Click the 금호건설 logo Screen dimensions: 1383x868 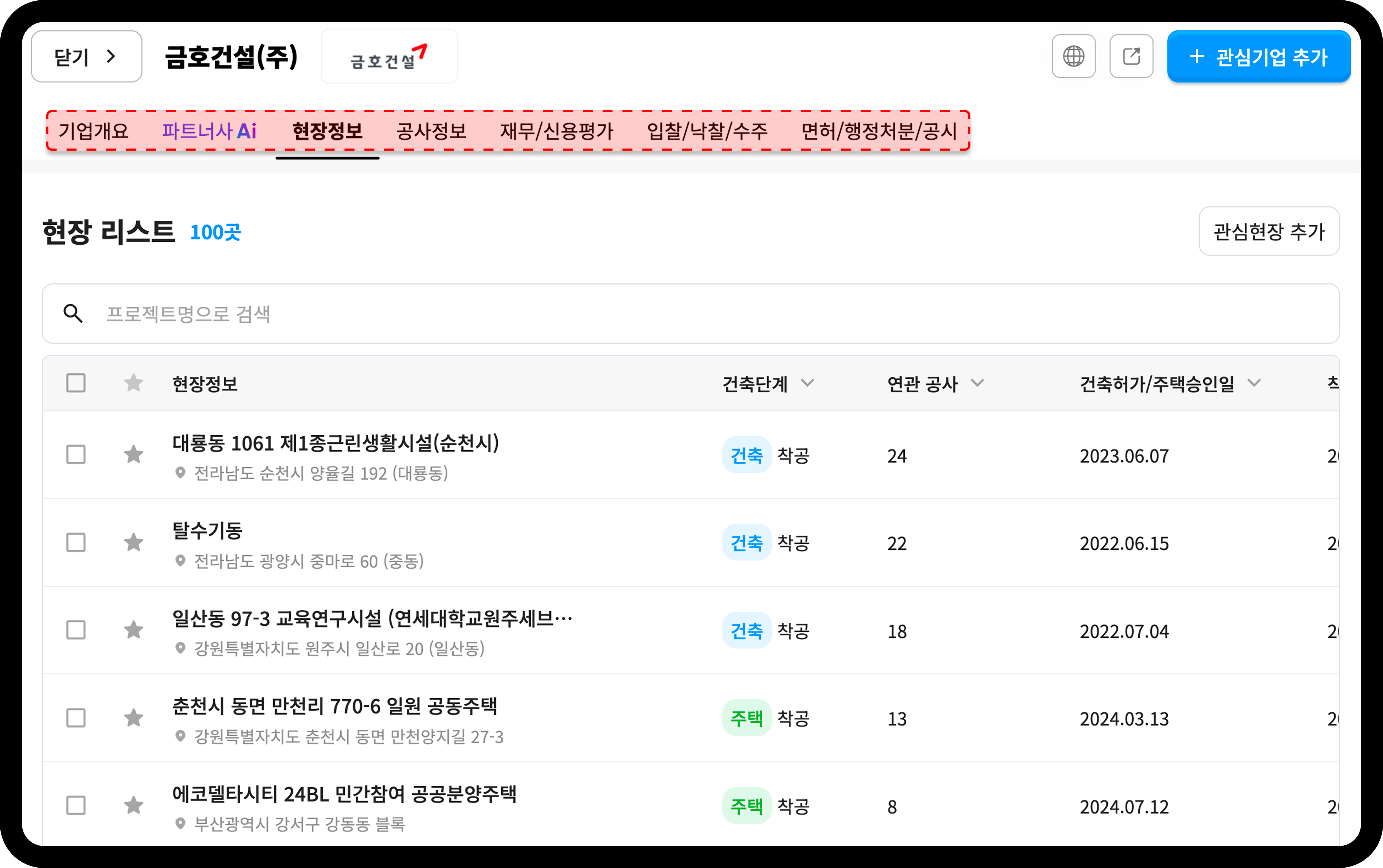389,56
